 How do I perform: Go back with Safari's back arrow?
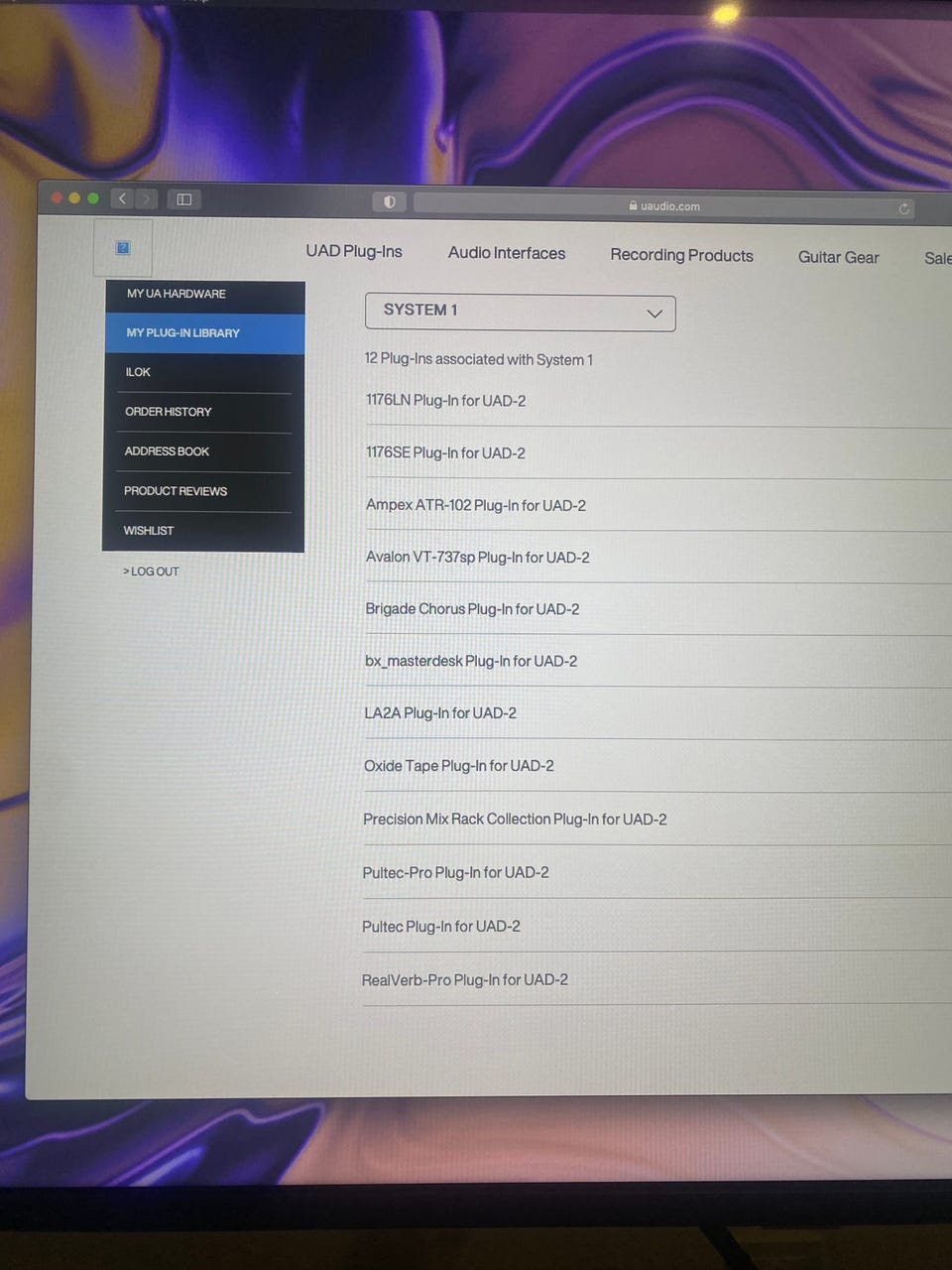click(x=122, y=198)
